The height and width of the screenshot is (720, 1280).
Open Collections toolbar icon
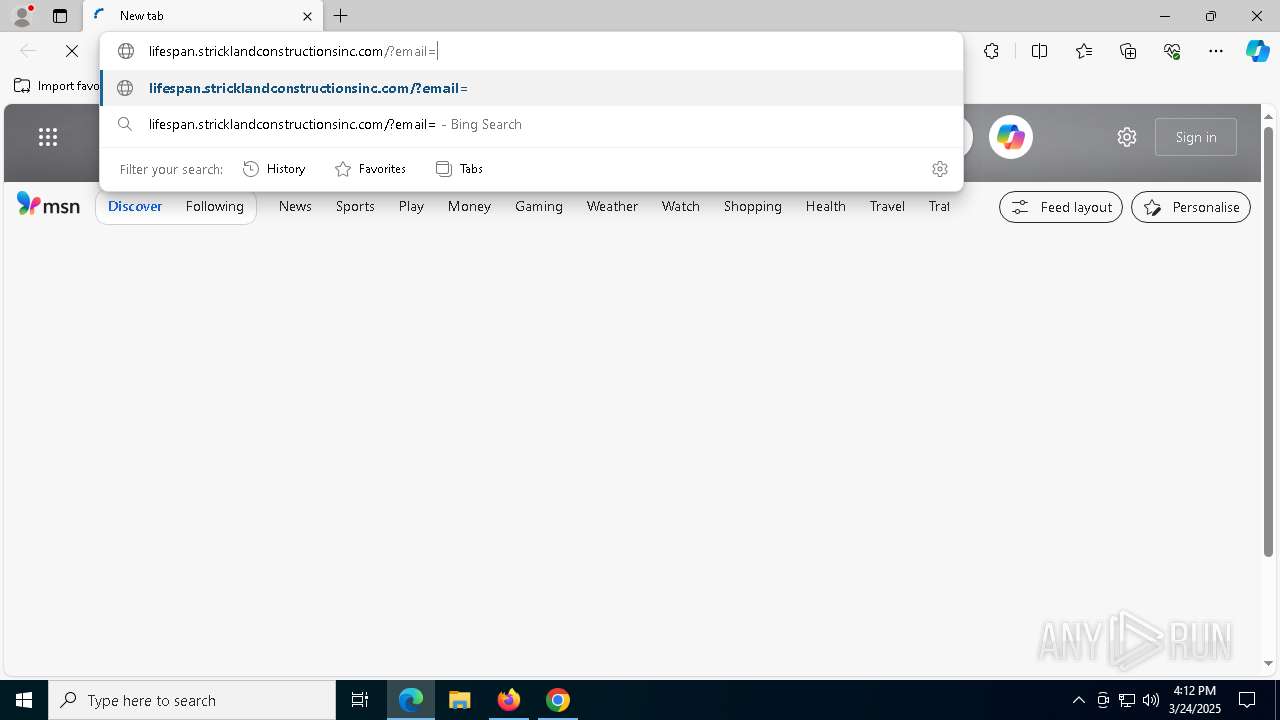[1128, 51]
